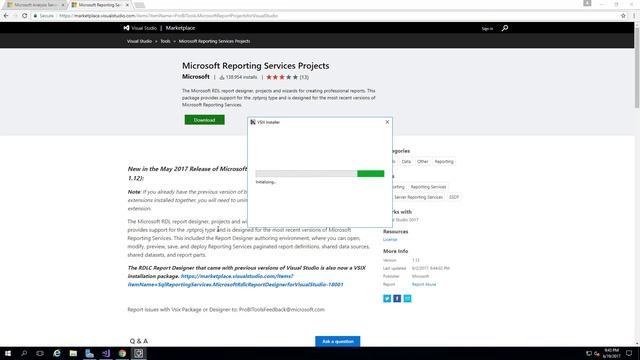Open the RDLC Report Designer marketplace link

point(236,280)
